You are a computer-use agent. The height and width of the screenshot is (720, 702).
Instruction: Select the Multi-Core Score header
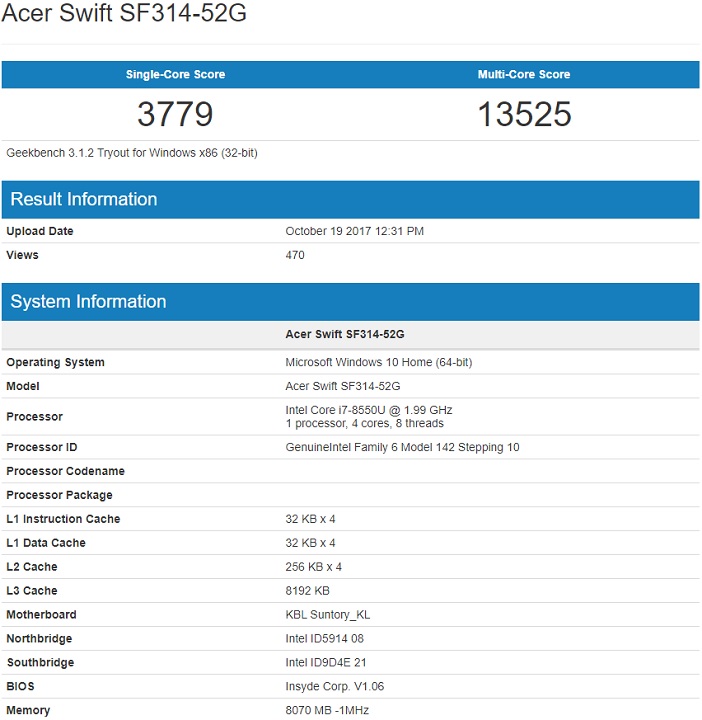[524, 74]
